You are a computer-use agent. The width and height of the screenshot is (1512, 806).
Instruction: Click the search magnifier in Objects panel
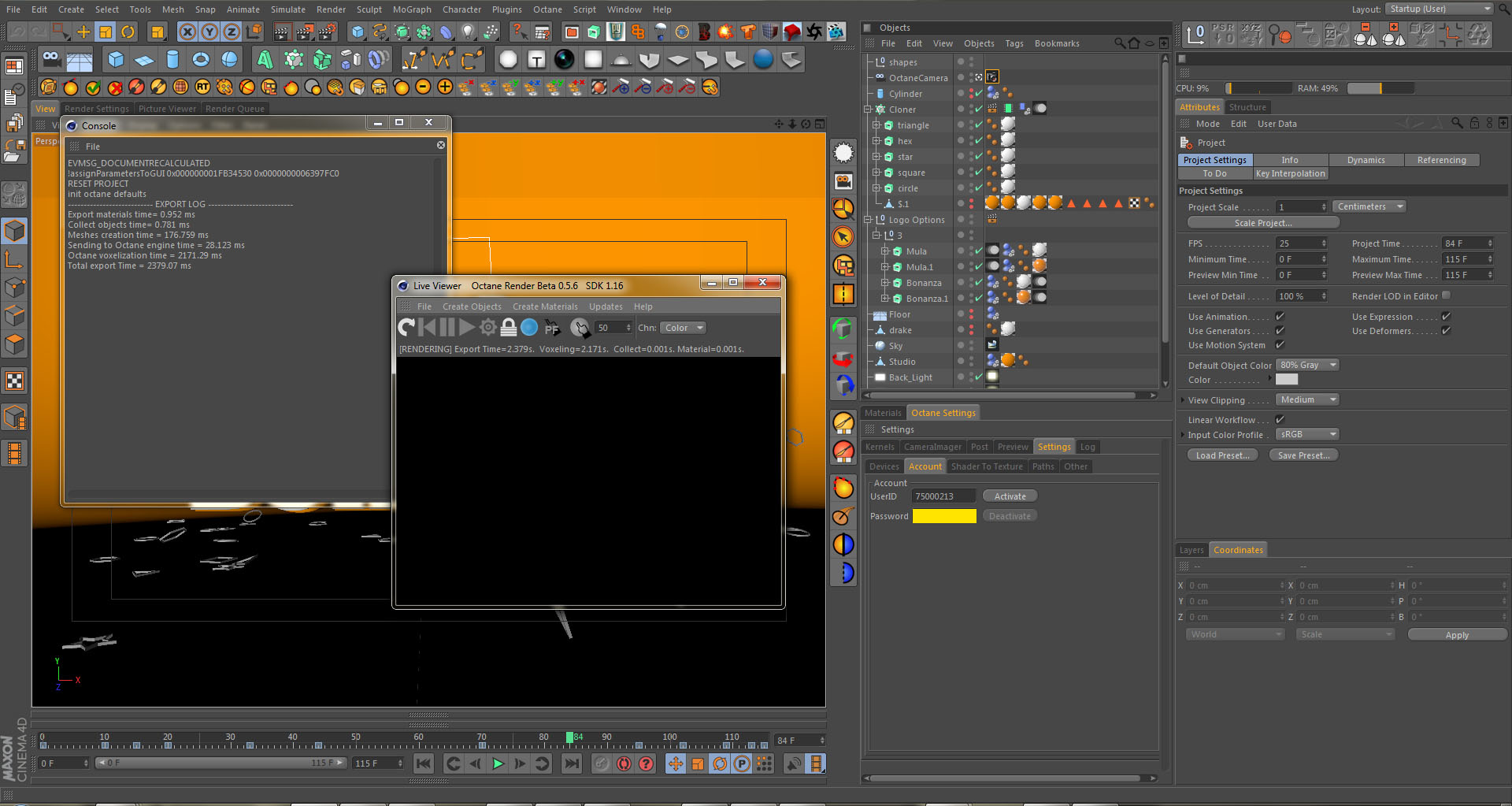(x=1120, y=43)
